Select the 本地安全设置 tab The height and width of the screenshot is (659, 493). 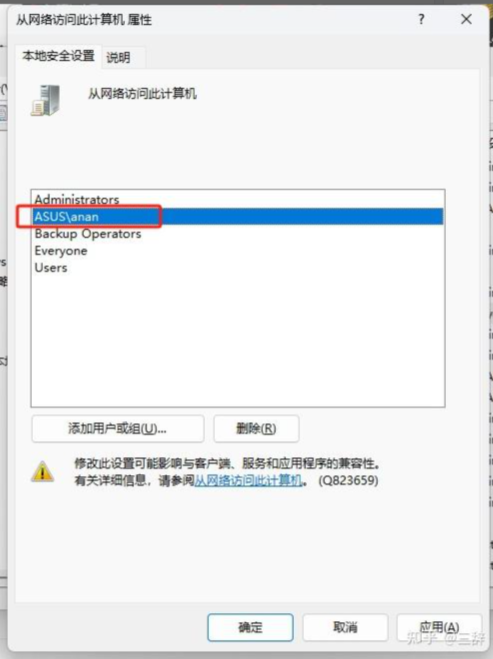click(58, 56)
